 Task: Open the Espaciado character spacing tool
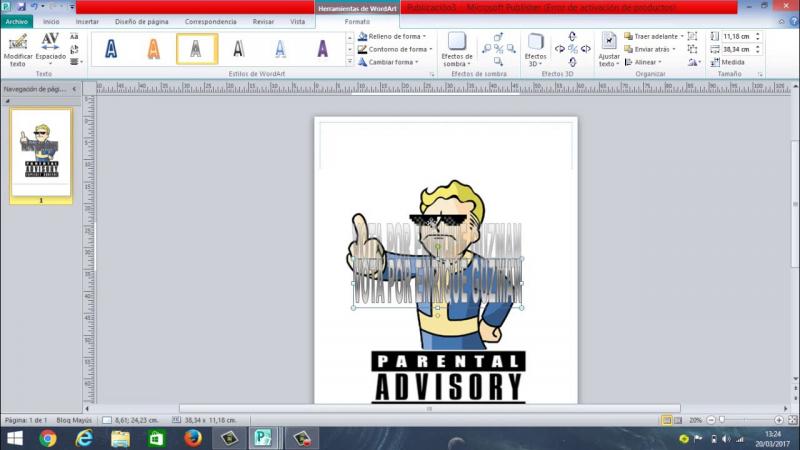coord(50,50)
